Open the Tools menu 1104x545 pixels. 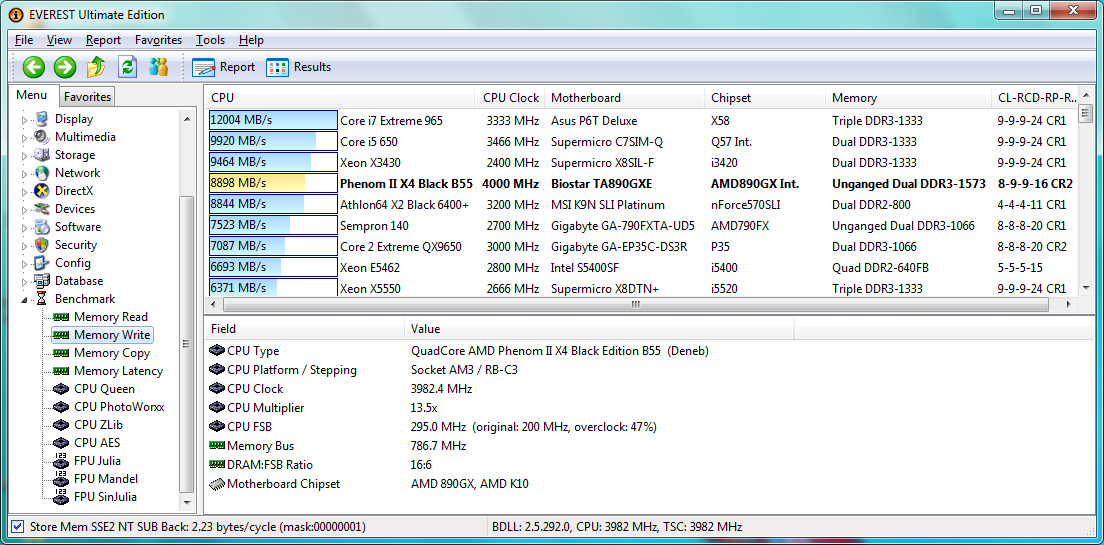tap(211, 40)
